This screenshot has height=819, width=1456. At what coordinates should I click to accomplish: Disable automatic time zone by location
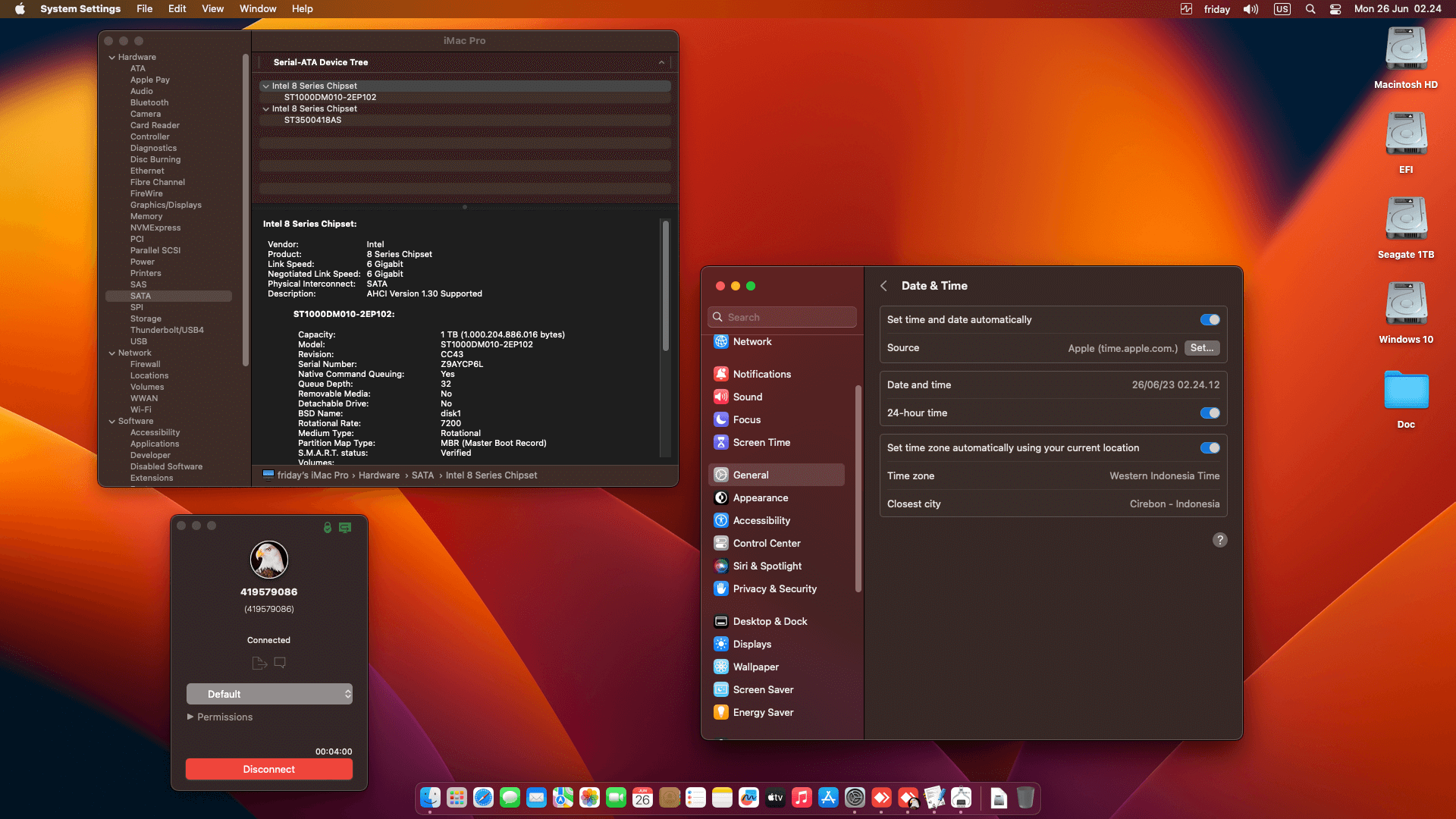[x=1210, y=447]
